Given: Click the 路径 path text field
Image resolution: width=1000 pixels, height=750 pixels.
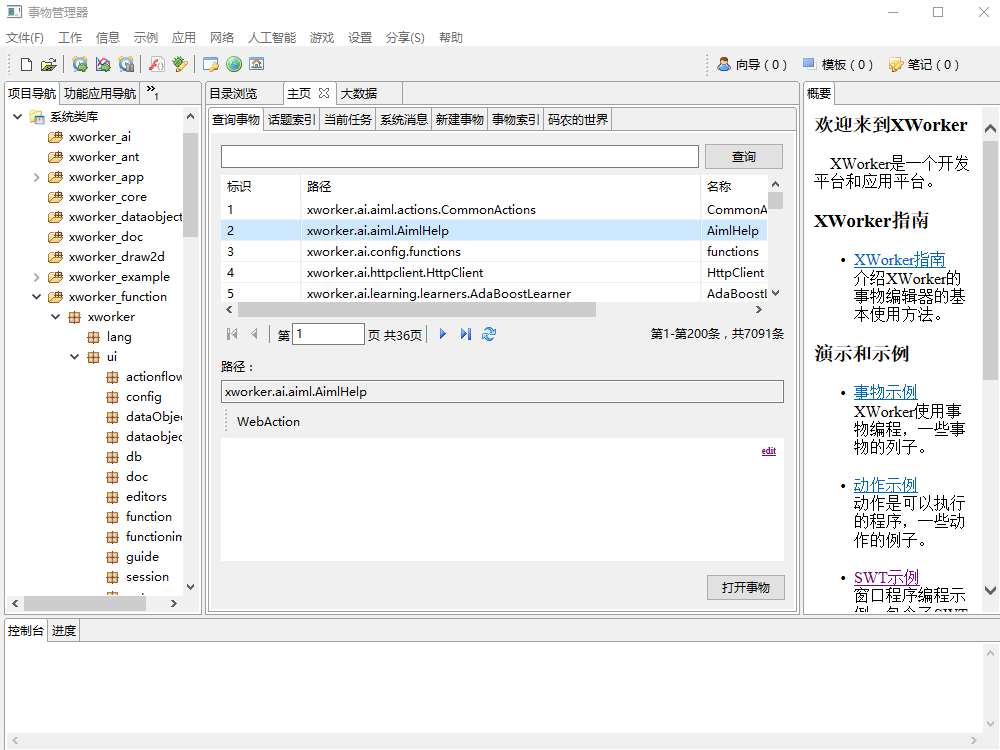Looking at the screenshot, I should click(x=502, y=392).
